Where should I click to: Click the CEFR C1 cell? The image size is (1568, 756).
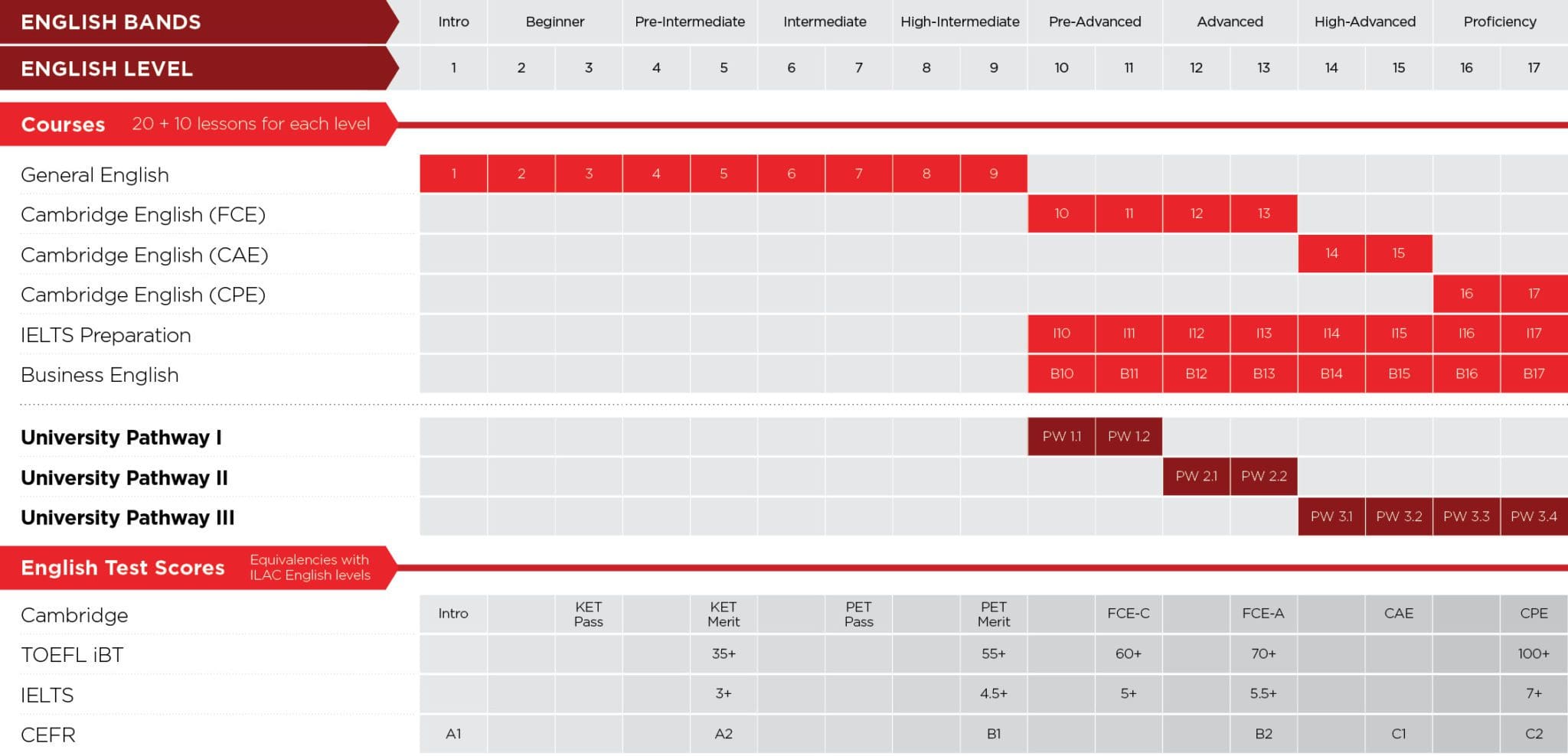1399,734
